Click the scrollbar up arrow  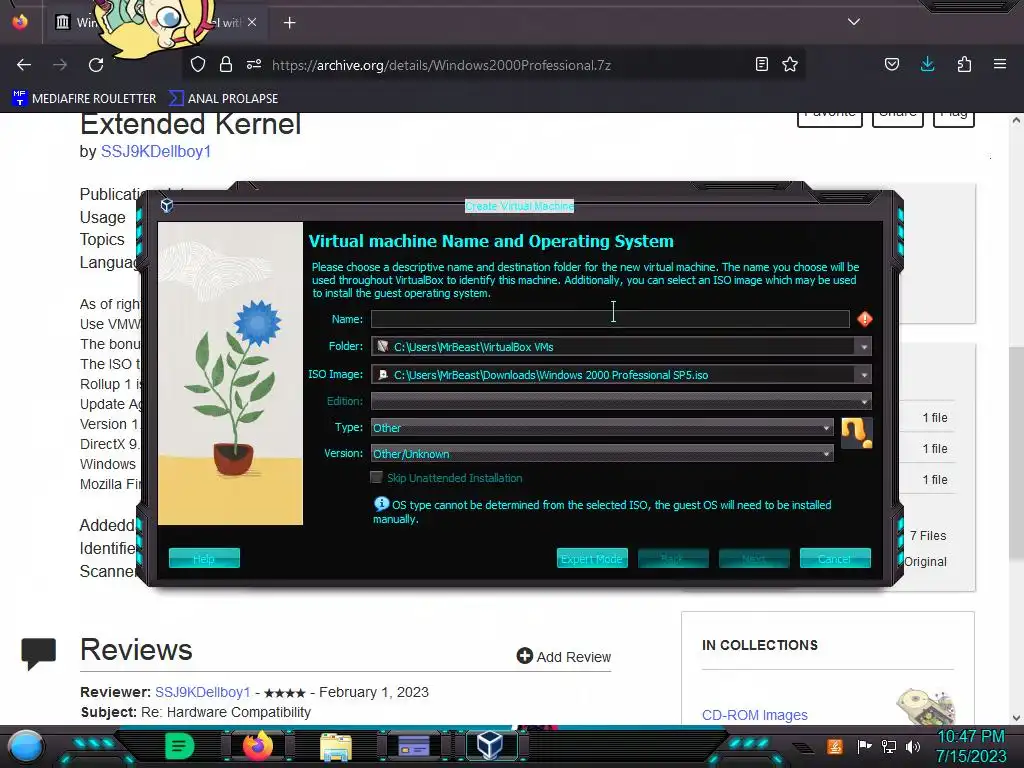pos(1016,120)
